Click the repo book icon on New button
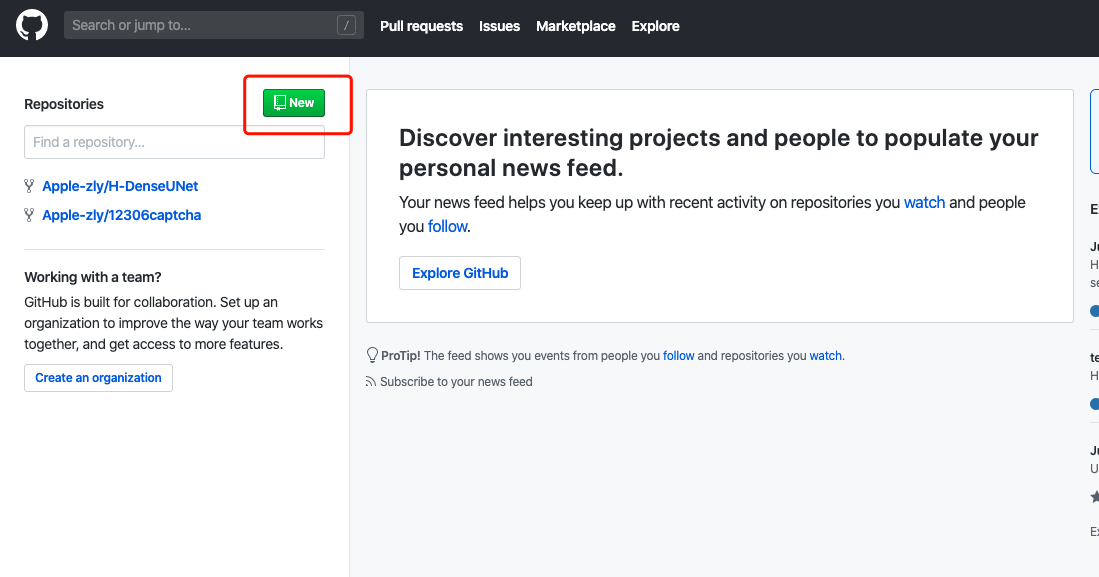This screenshot has height=577, width=1099. tap(280, 102)
